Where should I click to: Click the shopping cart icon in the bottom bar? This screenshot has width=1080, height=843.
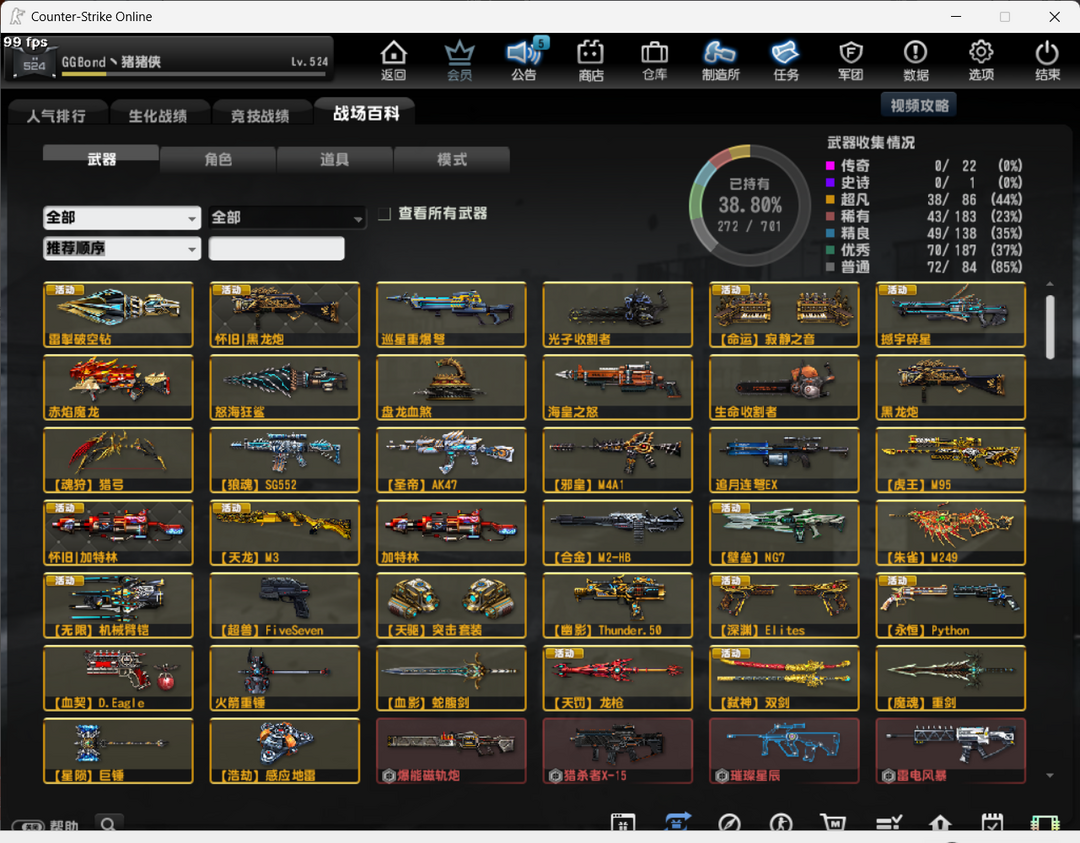point(833,823)
